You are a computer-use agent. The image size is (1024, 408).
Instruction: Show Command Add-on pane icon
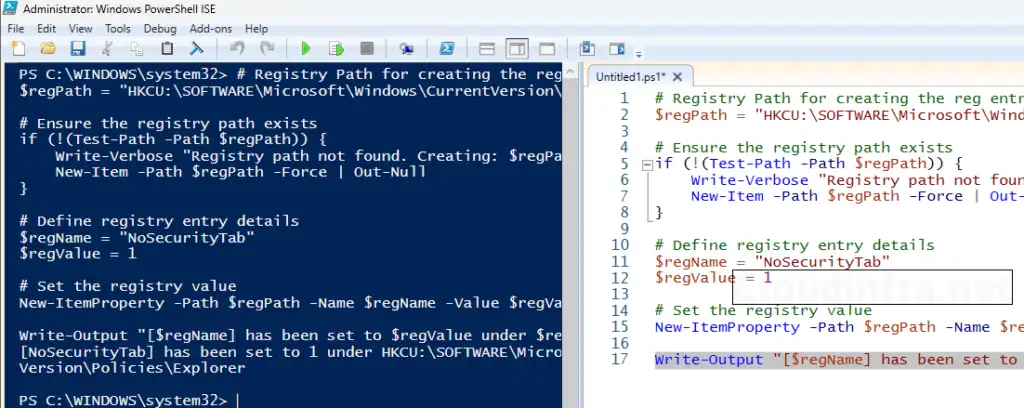(616, 48)
